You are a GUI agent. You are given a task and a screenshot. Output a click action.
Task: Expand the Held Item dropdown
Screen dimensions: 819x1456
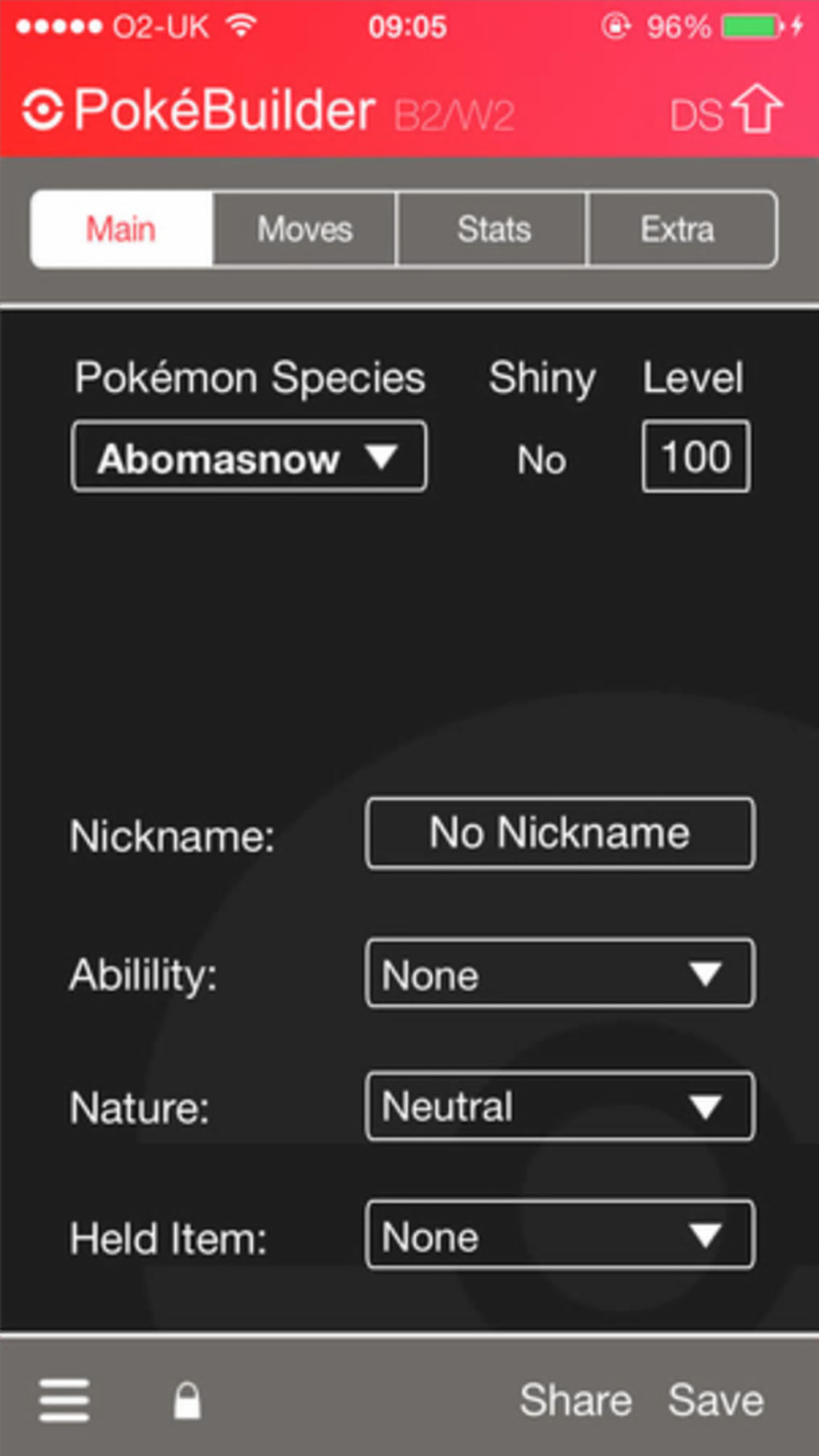560,1235
